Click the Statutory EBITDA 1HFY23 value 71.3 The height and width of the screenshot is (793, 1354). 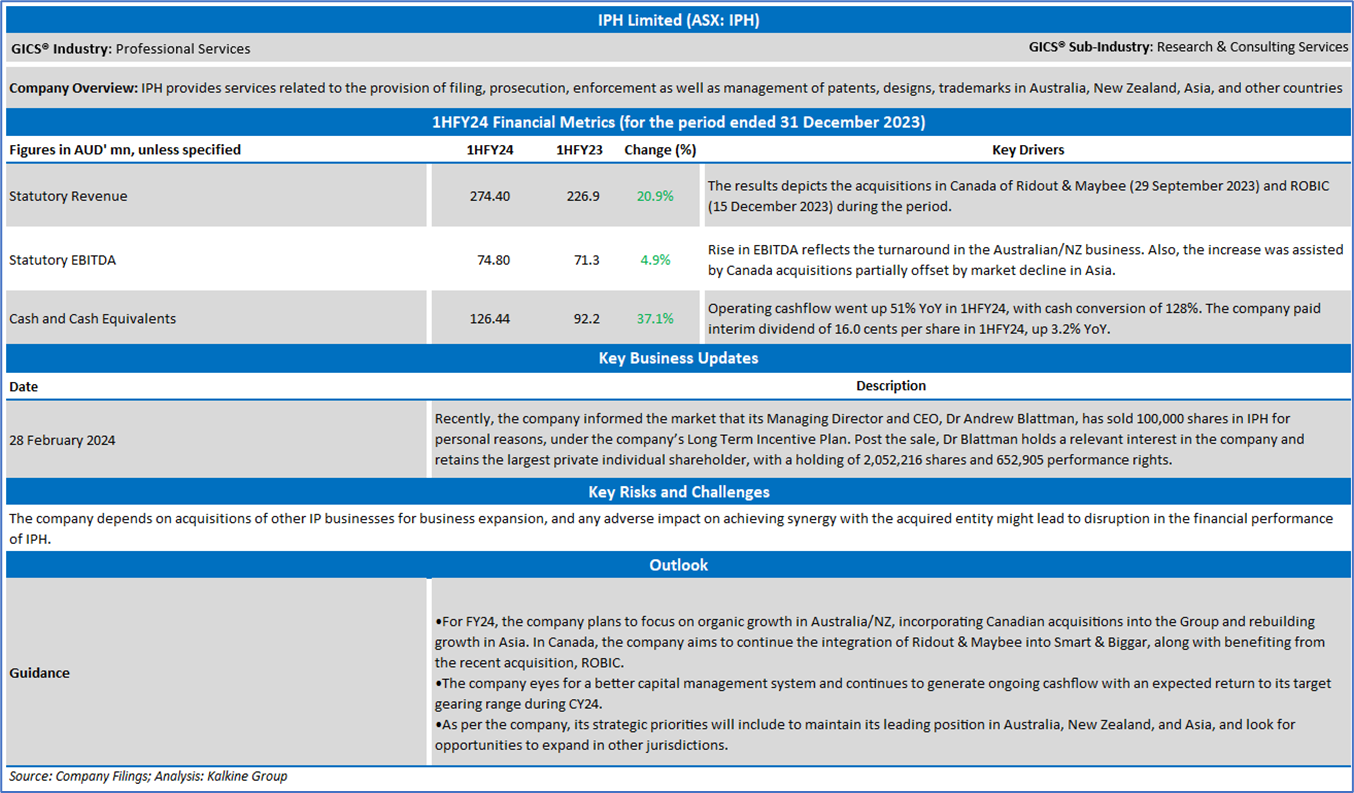click(x=586, y=260)
